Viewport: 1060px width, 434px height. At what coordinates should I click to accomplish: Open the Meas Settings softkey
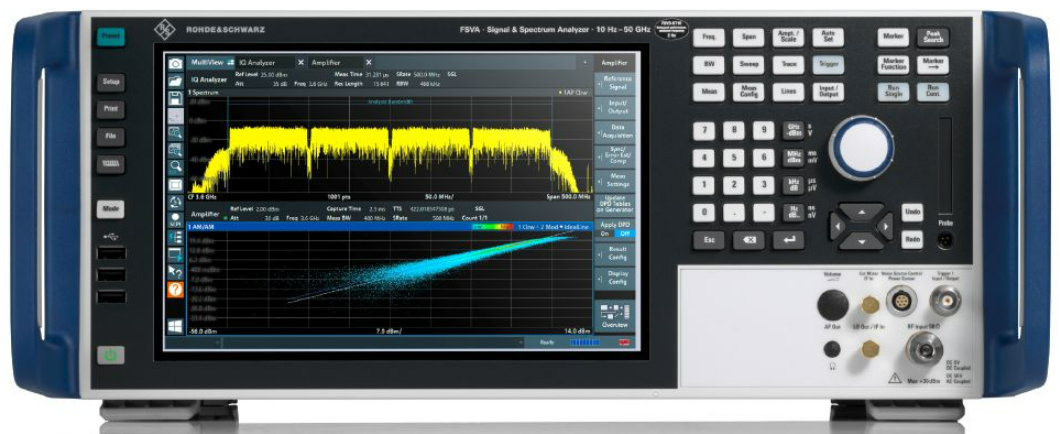click(615, 180)
